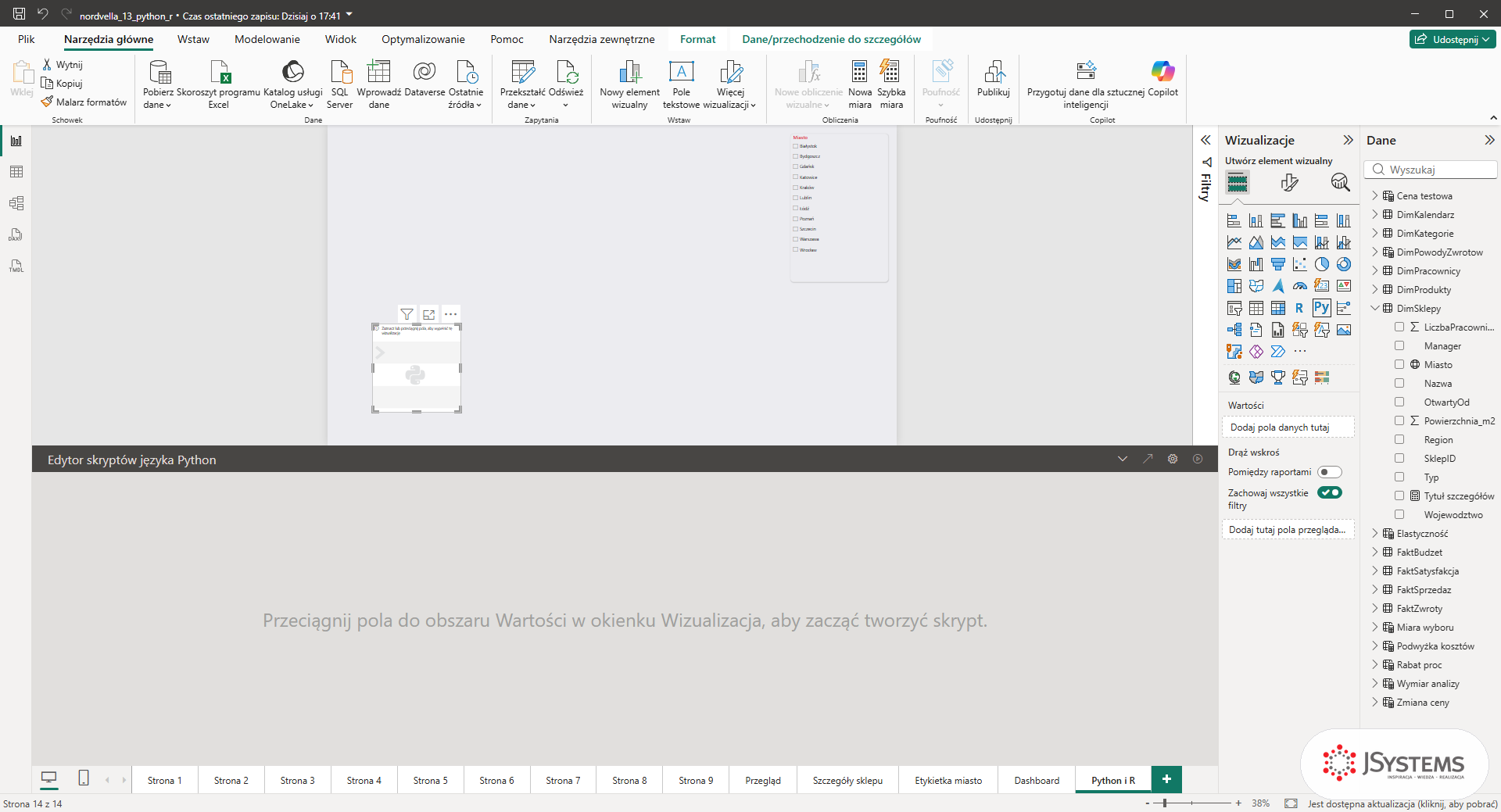Click the update available status message

coord(1402,803)
